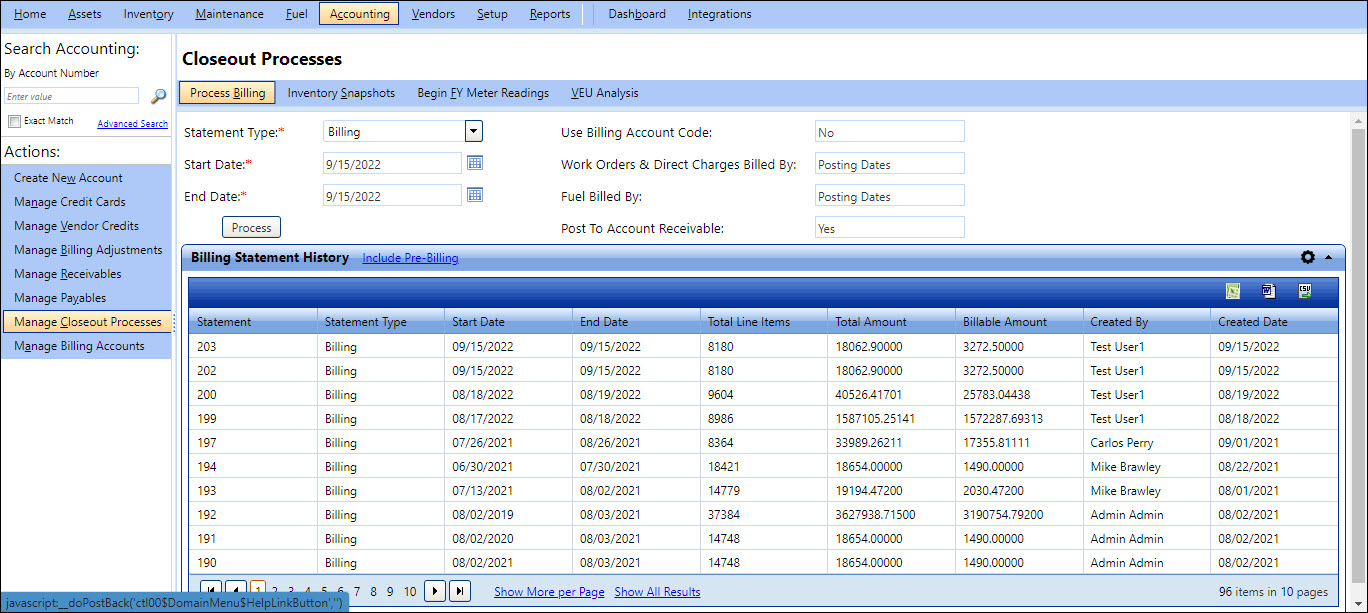Click the Use Billing Account Code field

(x=890, y=132)
